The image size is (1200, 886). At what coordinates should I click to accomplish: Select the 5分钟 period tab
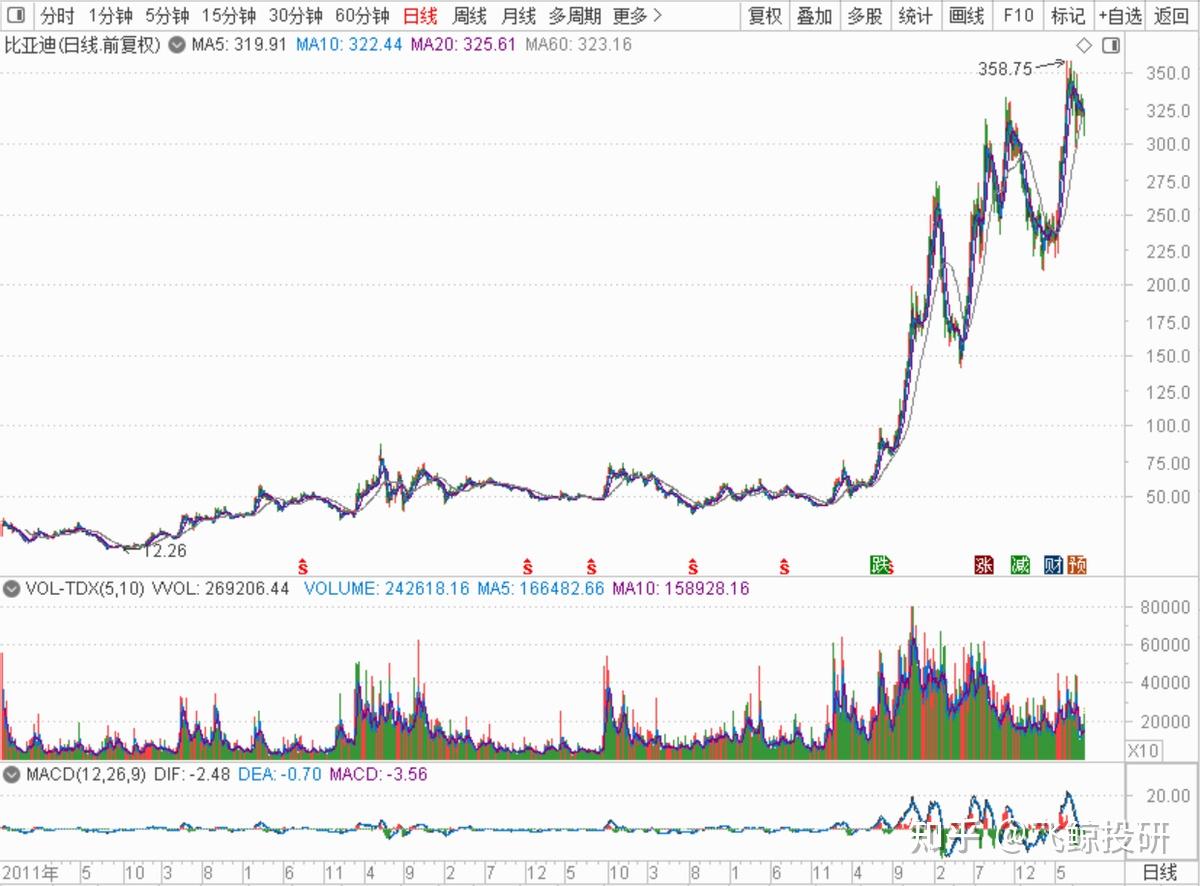[x=167, y=16]
